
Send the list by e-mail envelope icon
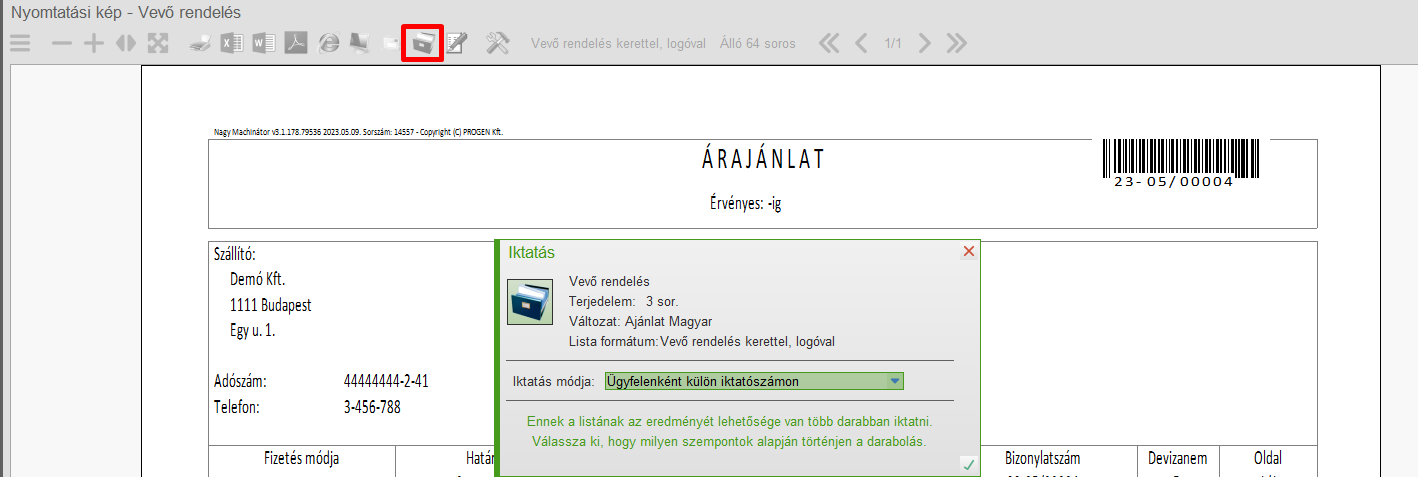[x=391, y=44]
